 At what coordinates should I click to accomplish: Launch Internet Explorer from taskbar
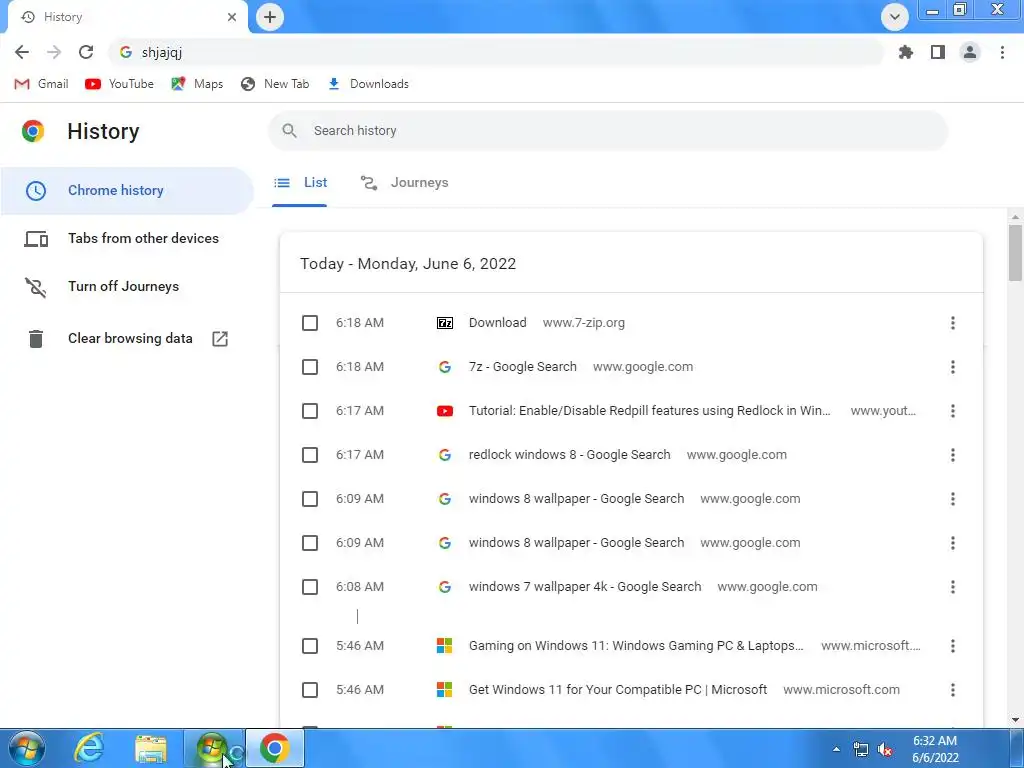[89, 748]
